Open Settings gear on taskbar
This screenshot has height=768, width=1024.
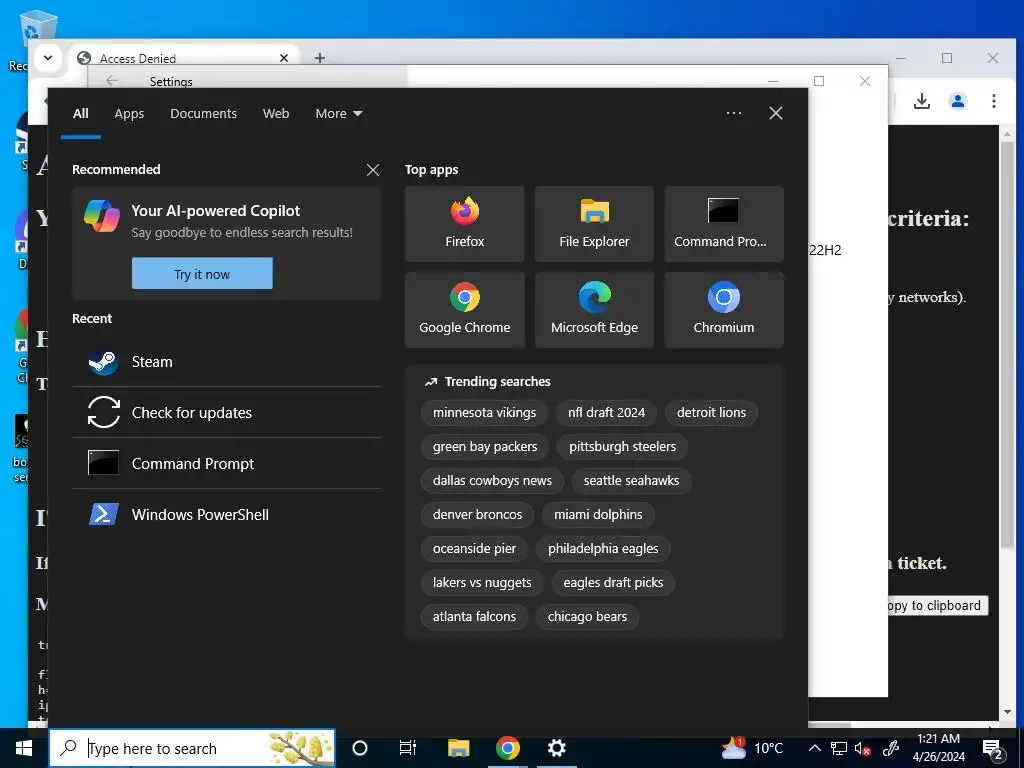pyautogui.click(x=556, y=748)
